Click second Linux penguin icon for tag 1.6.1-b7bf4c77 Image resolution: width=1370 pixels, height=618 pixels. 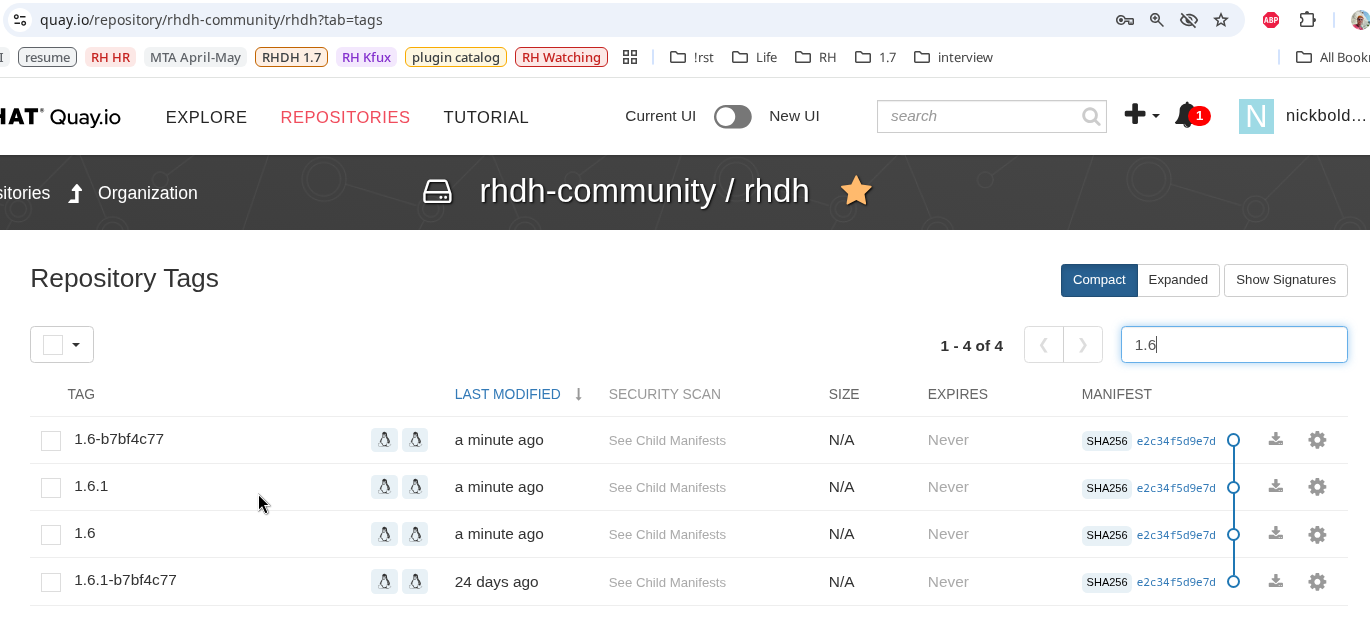tap(415, 581)
